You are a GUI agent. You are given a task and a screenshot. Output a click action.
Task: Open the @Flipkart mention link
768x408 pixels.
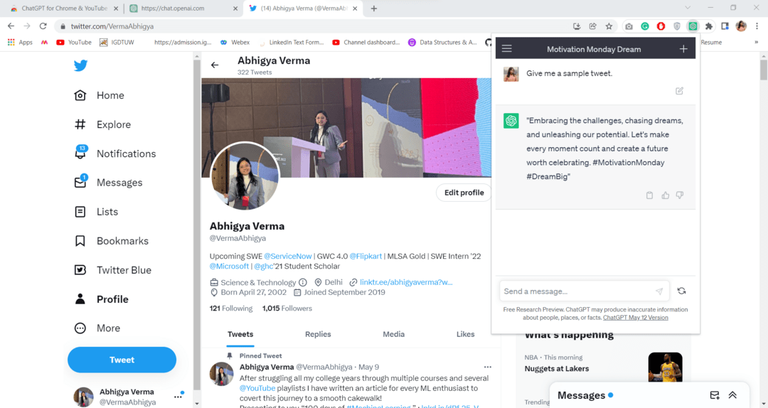pyautogui.click(x=366, y=256)
